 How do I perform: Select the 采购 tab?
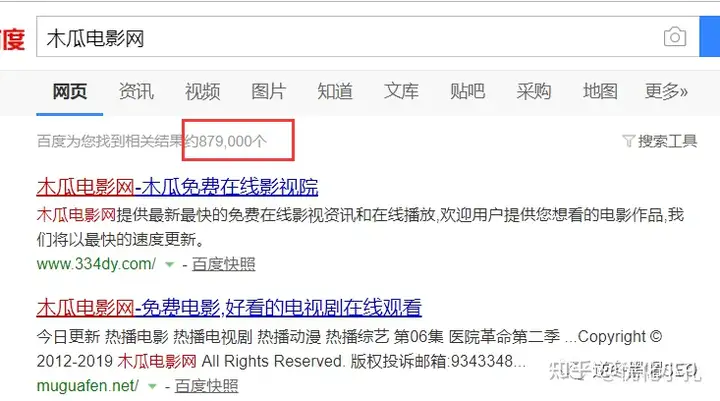pos(534,91)
